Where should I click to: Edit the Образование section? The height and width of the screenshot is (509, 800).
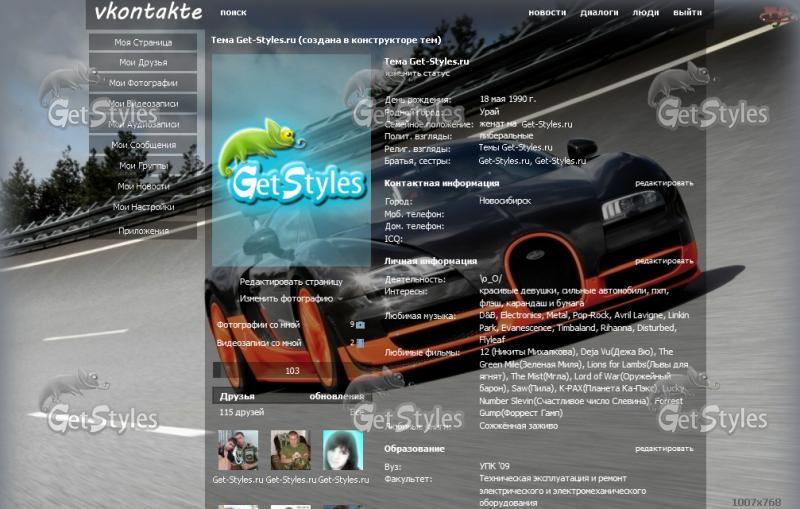(664, 449)
